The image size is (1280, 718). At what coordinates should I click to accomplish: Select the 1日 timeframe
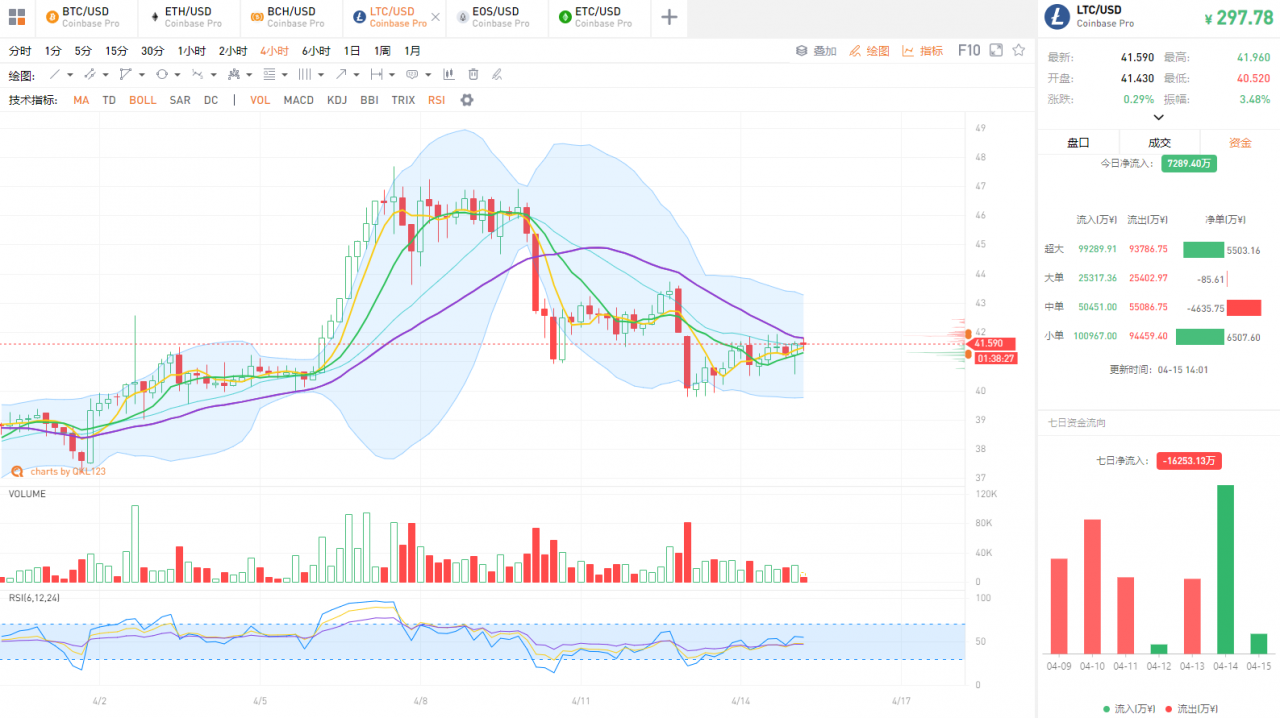tap(352, 51)
